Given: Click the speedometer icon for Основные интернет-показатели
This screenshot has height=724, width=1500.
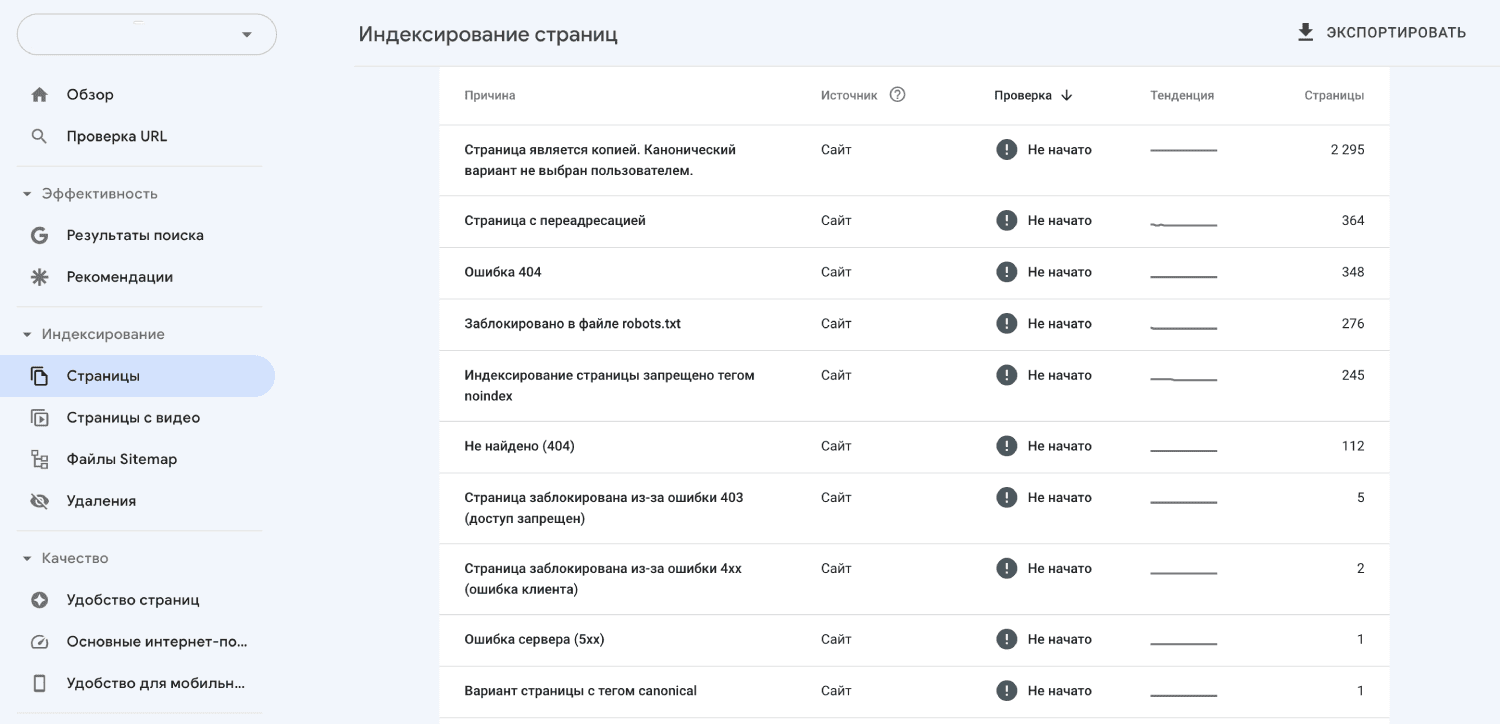Looking at the screenshot, I should coord(39,642).
